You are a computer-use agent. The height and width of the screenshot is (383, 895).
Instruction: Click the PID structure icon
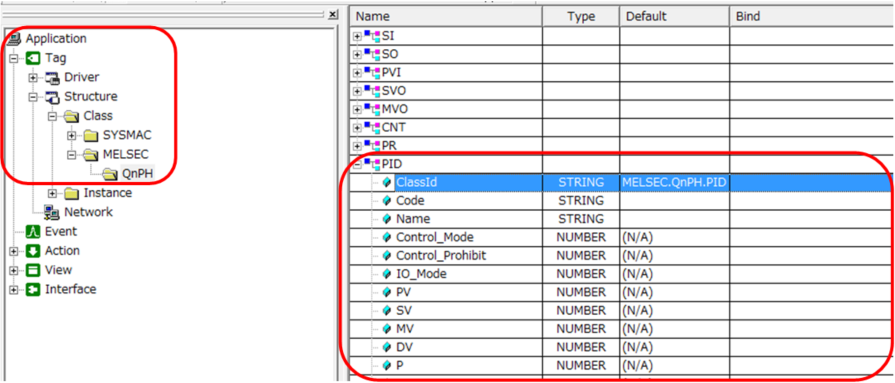[372, 165]
